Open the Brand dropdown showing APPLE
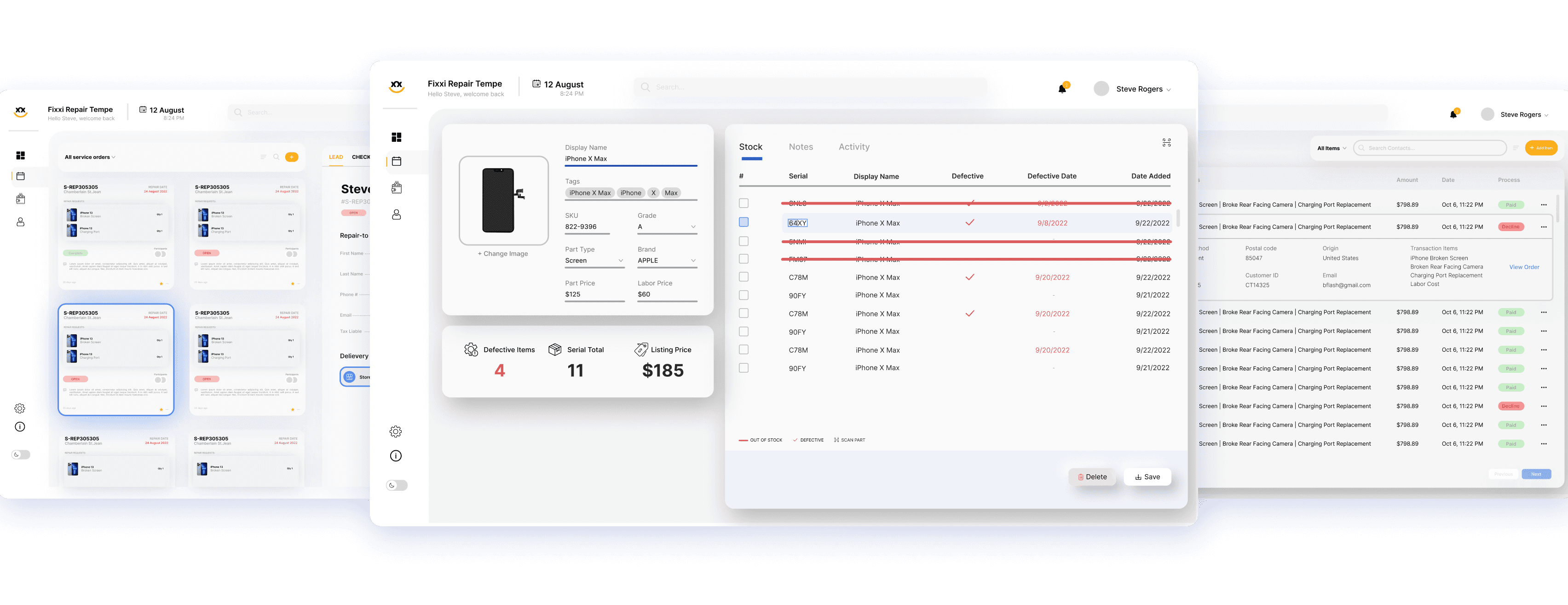 (x=667, y=261)
